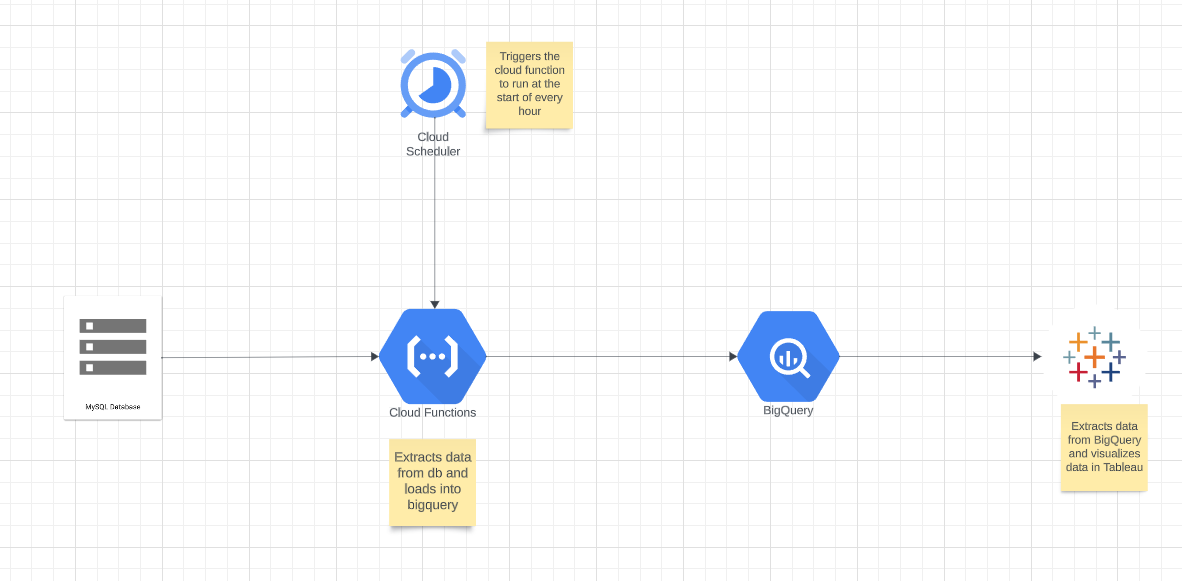The height and width of the screenshot is (581, 1182).
Task: Select the 'Triggers the cloud function' sticky note
Action: pyautogui.click(x=528, y=85)
